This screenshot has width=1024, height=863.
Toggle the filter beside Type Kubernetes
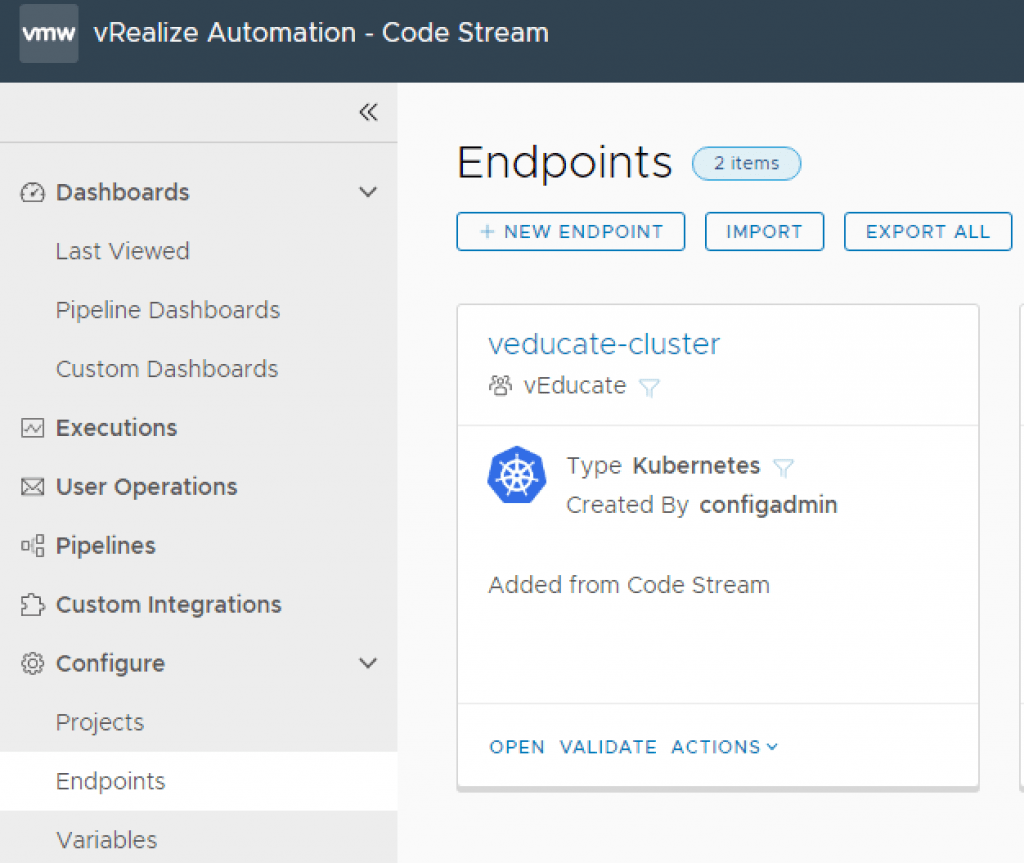tap(784, 466)
